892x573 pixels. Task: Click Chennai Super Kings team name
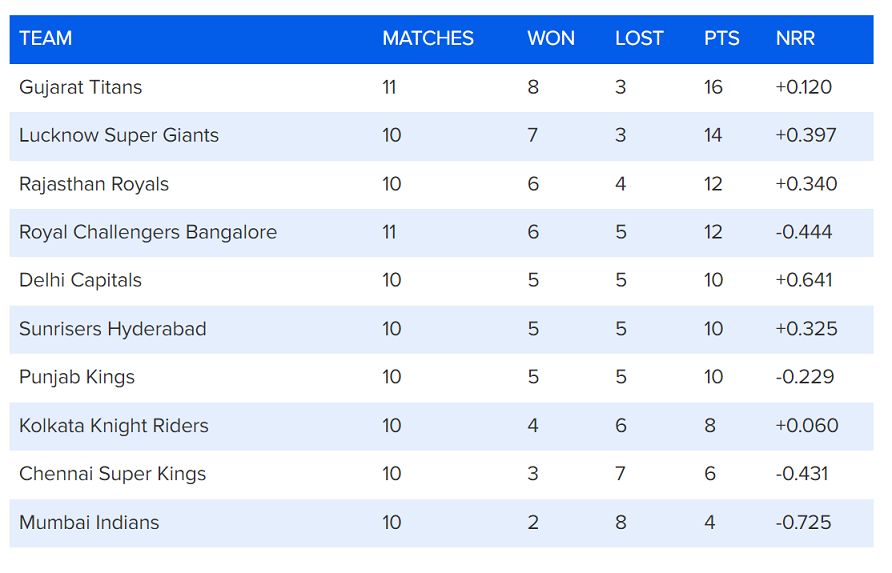point(112,474)
